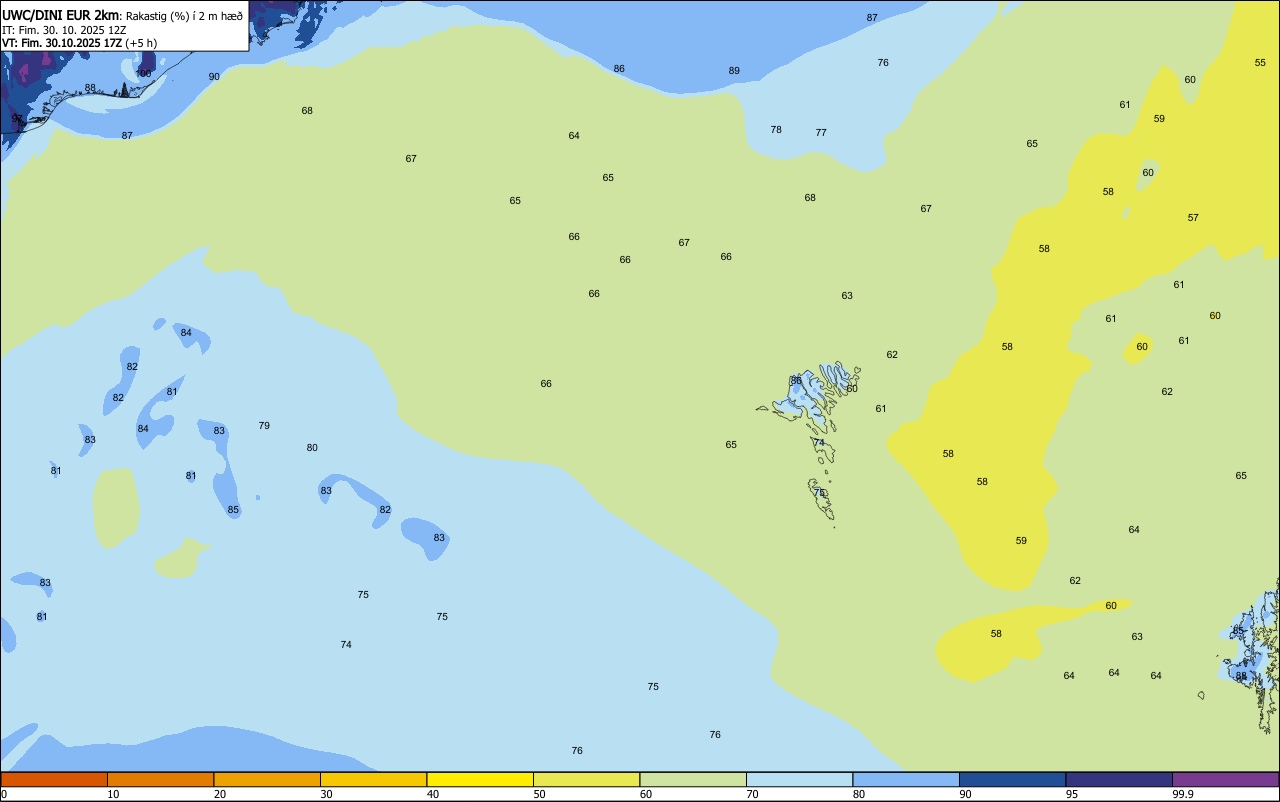Select the 30–40 legend color band
Screen dimensions: 1280x802
373,779
